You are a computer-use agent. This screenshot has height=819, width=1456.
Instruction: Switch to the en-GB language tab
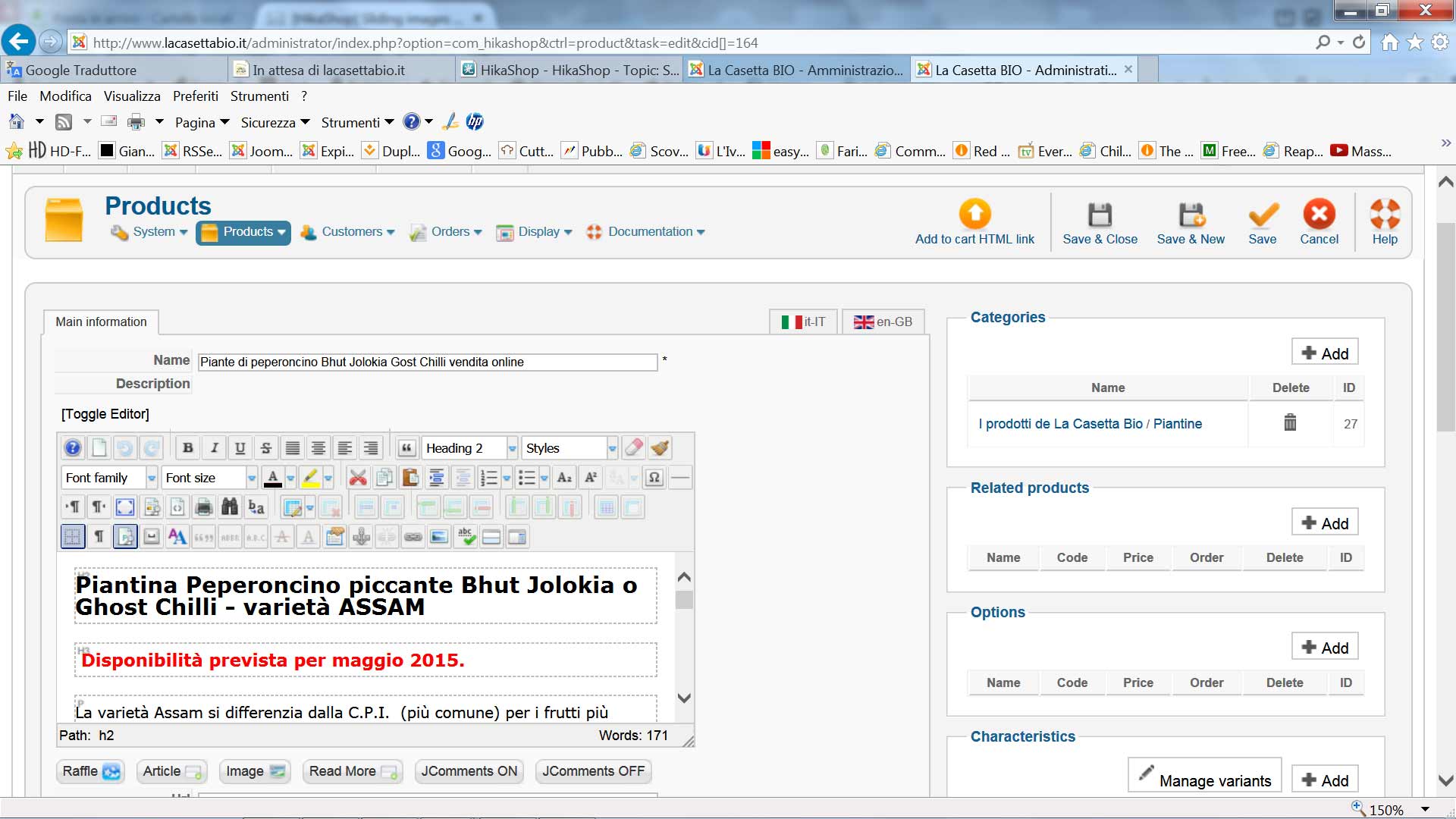[883, 322]
